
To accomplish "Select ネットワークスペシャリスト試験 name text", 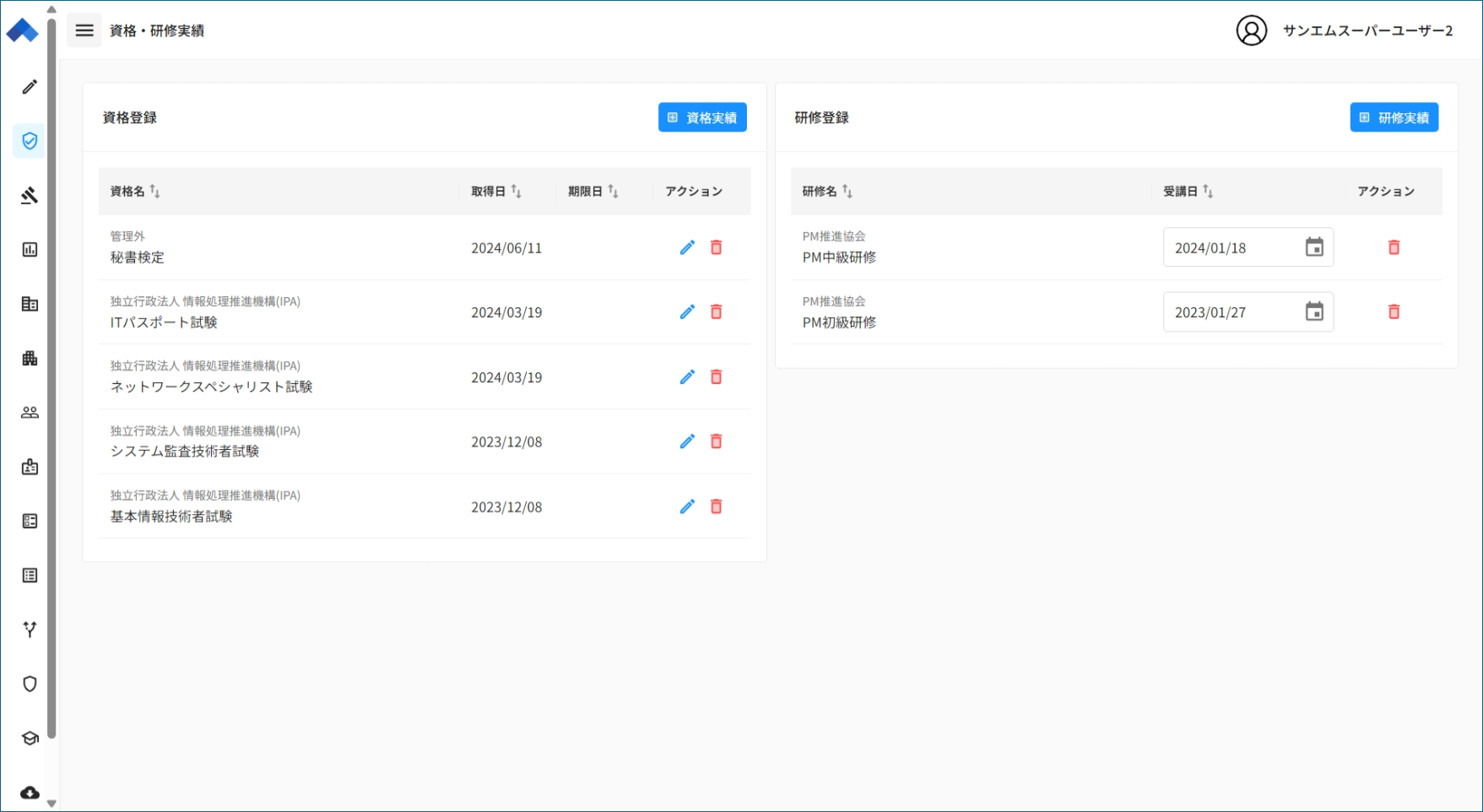I will (x=212, y=387).
